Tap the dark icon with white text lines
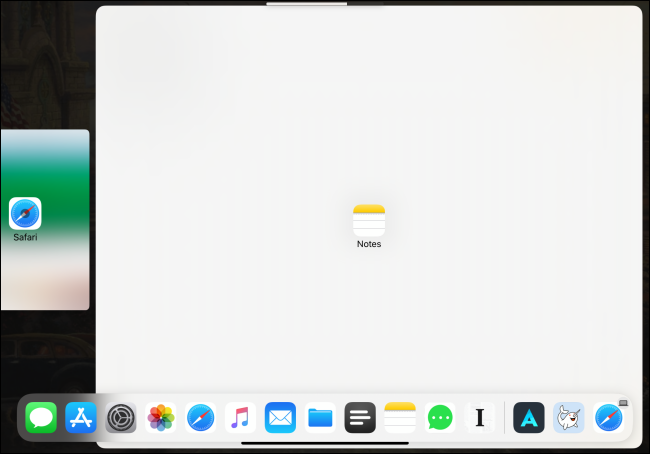The image size is (650, 454). point(360,417)
